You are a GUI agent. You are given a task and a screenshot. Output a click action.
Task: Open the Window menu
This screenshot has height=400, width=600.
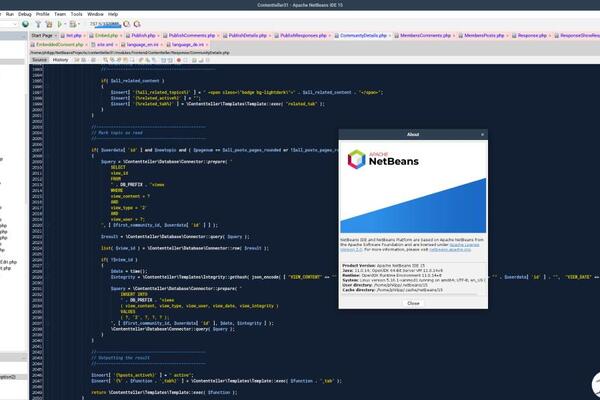click(x=95, y=14)
